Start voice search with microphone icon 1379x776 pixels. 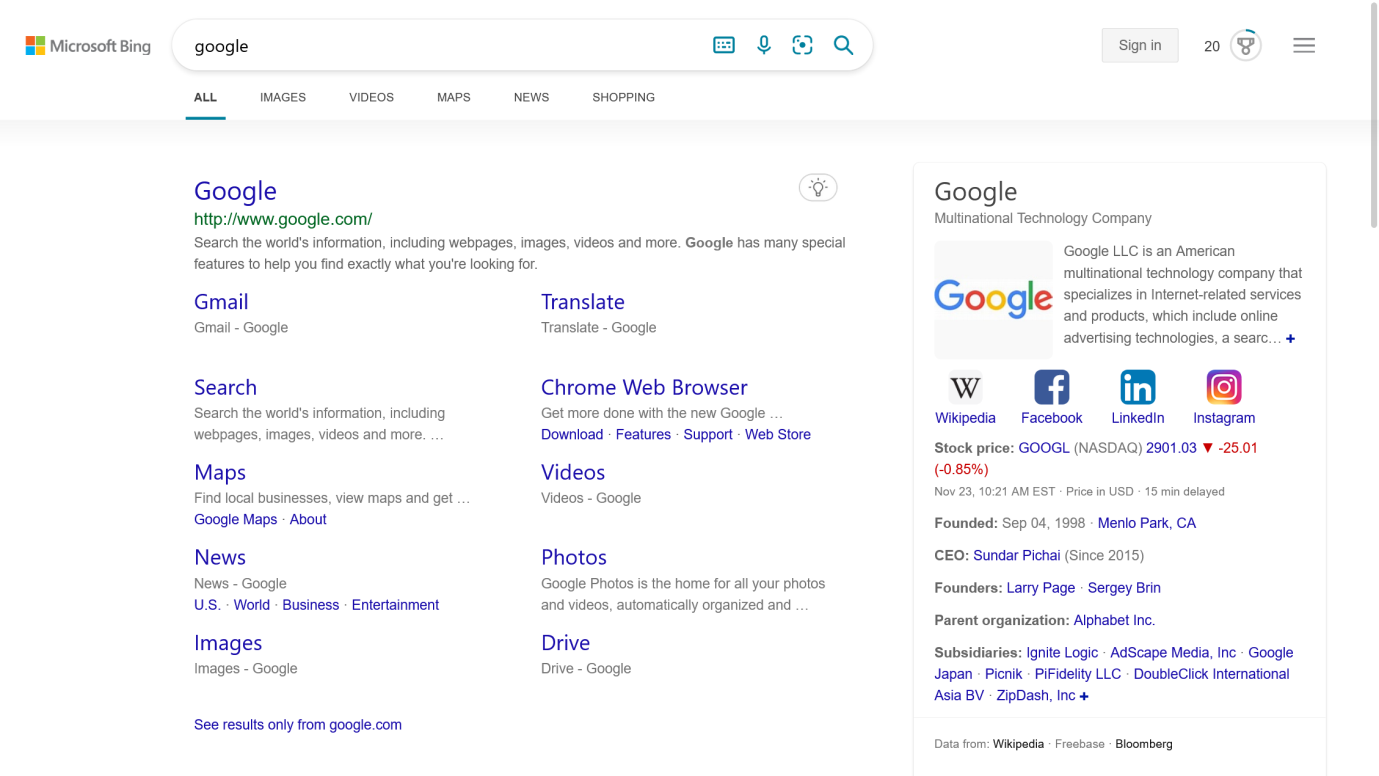[x=764, y=45]
